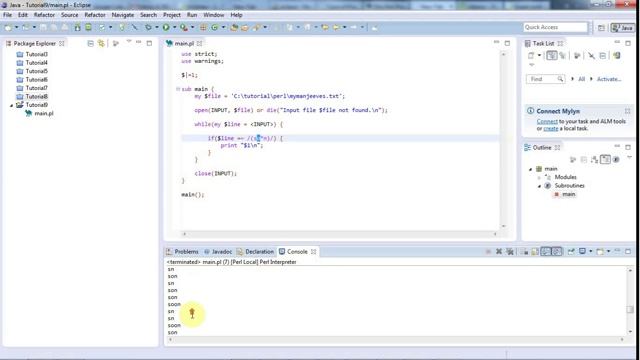Viewport: 640px width, 360px height.
Task: Open Display Selected Console dropdown arrow
Action: pos(590,251)
